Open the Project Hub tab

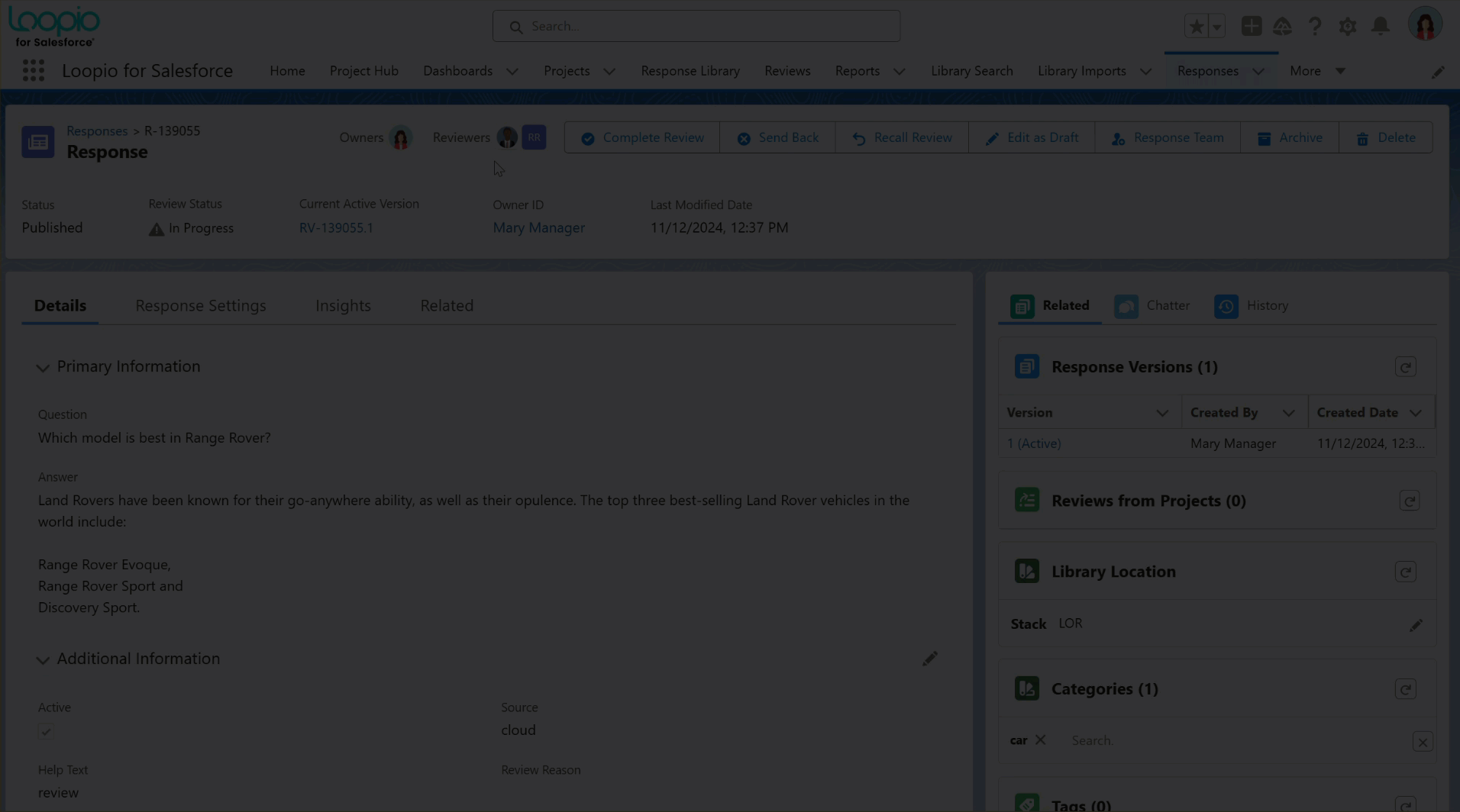click(363, 71)
